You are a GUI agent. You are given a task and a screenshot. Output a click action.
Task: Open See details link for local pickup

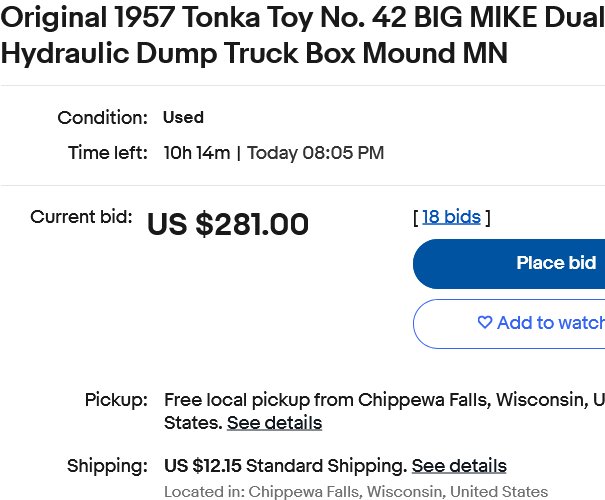tap(274, 423)
